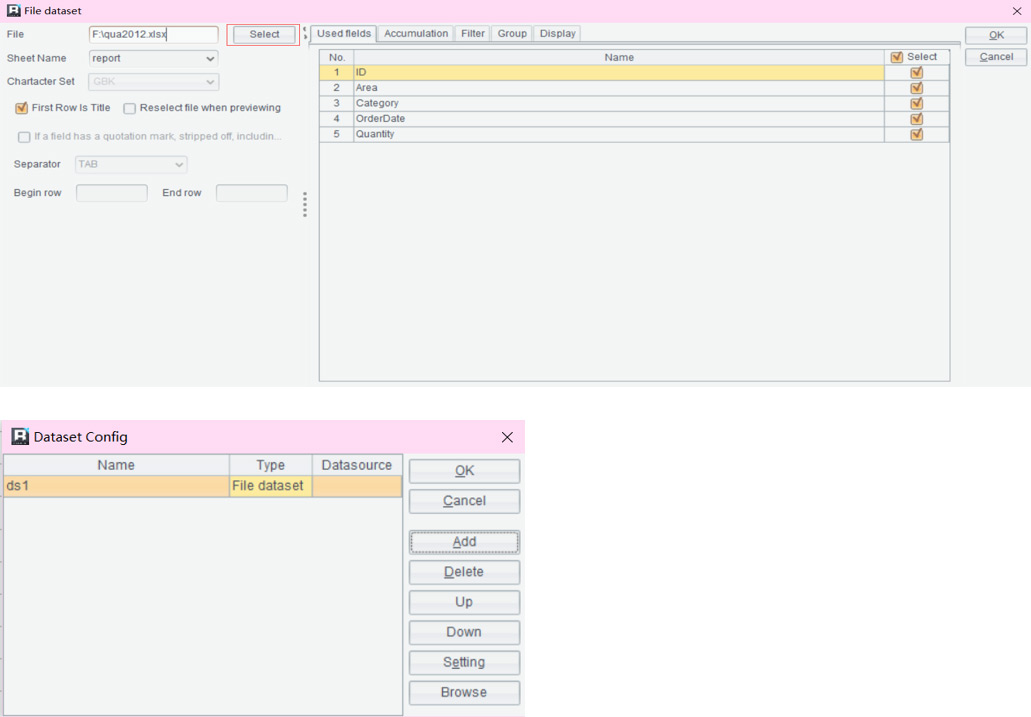Click the Name column header in fields table
The height and width of the screenshot is (717, 1031).
pyautogui.click(x=619, y=57)
